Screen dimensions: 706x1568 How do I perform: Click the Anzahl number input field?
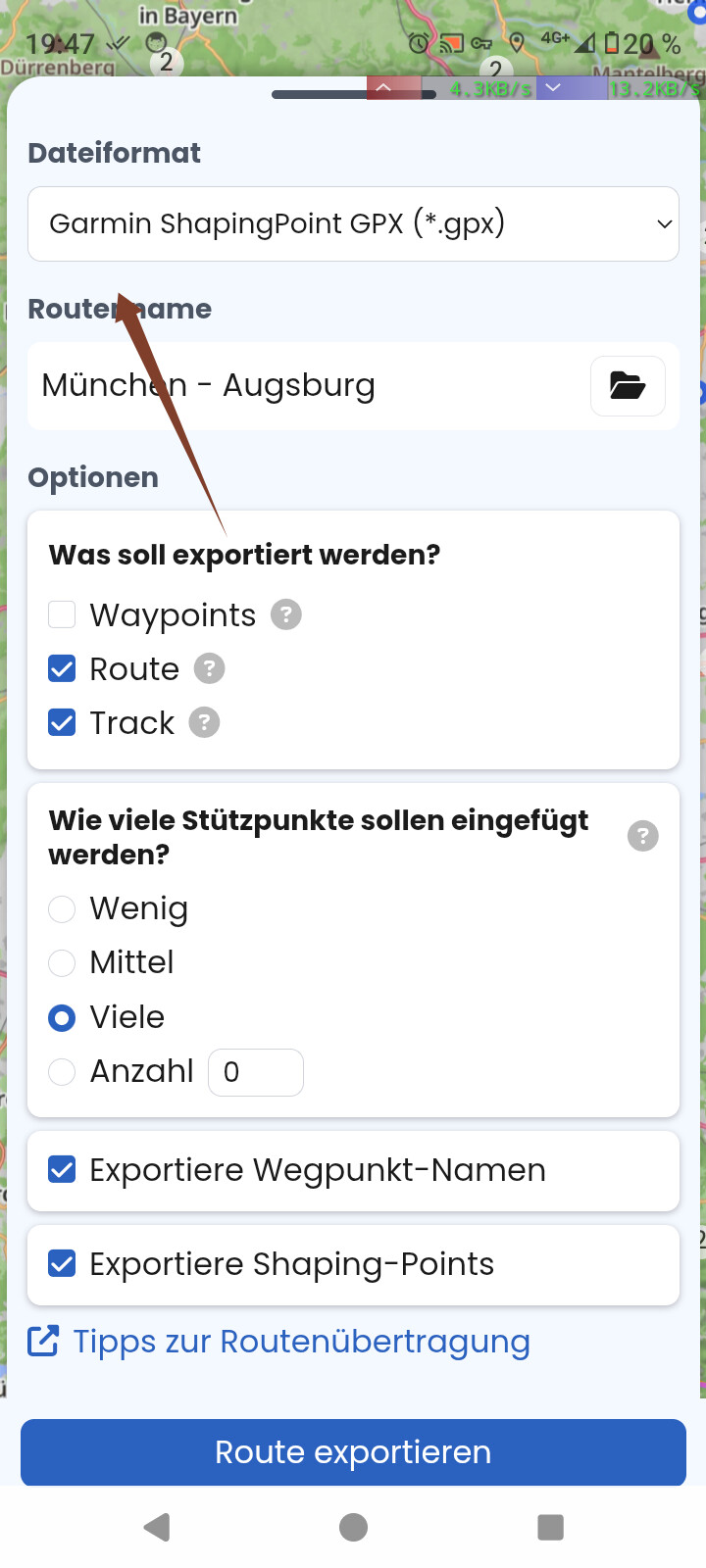tap(256, 1072)
